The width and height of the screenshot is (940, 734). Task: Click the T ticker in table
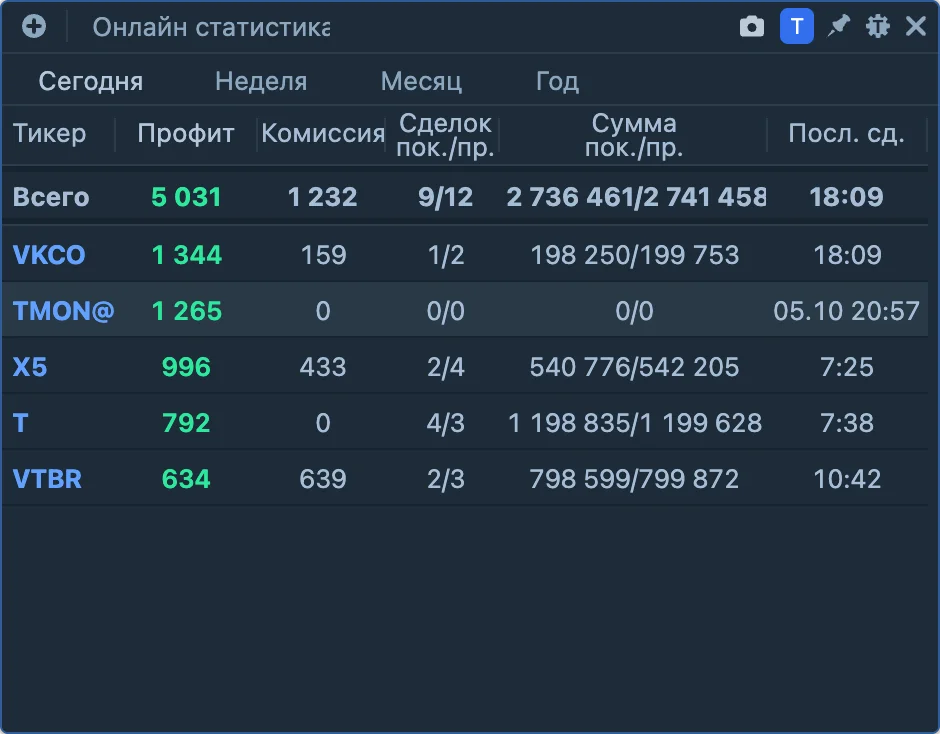(20, 423)
